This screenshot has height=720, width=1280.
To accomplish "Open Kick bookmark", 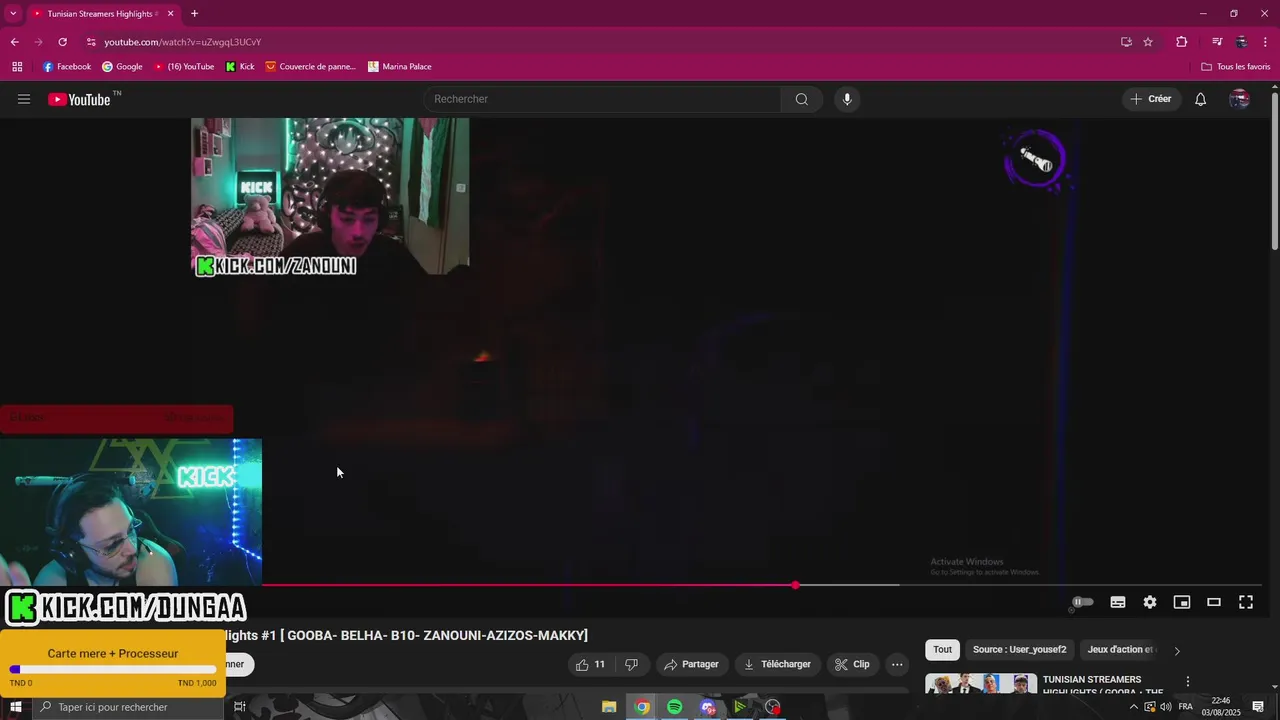I will (x=240, y=67).
